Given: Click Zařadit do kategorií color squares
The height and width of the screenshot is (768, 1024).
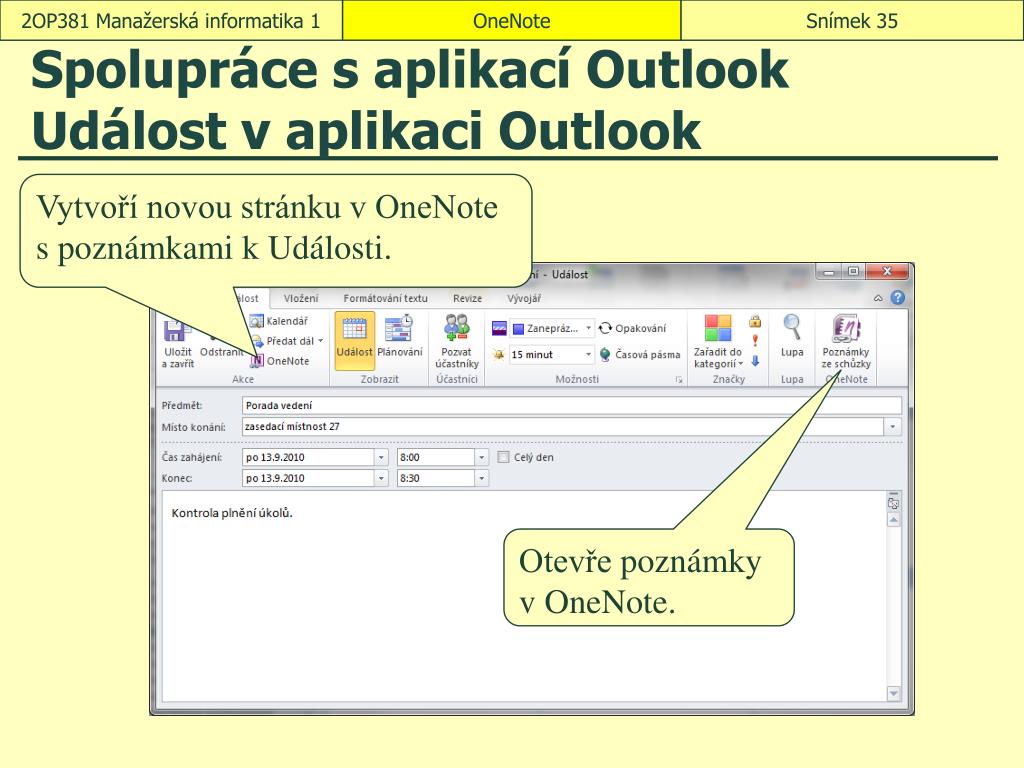Looking at the screenshot, I should pyautogui.click(x=718, y=328).
